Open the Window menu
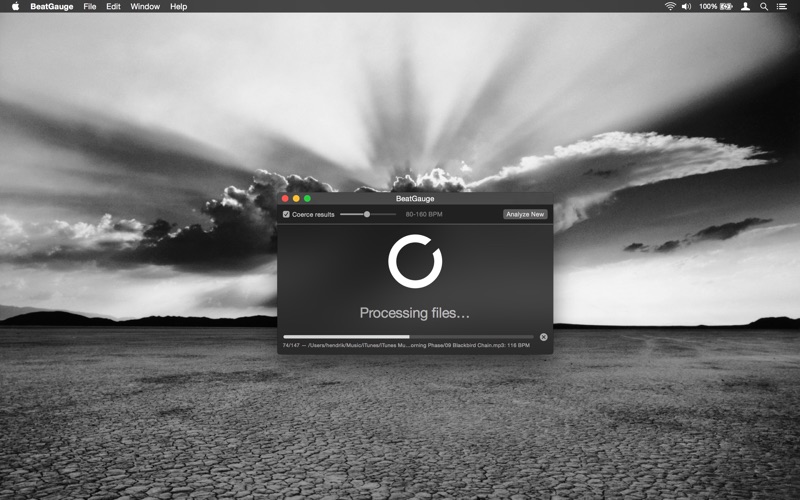The height and width of the screenshot is (500, 800). coord(145,6)
